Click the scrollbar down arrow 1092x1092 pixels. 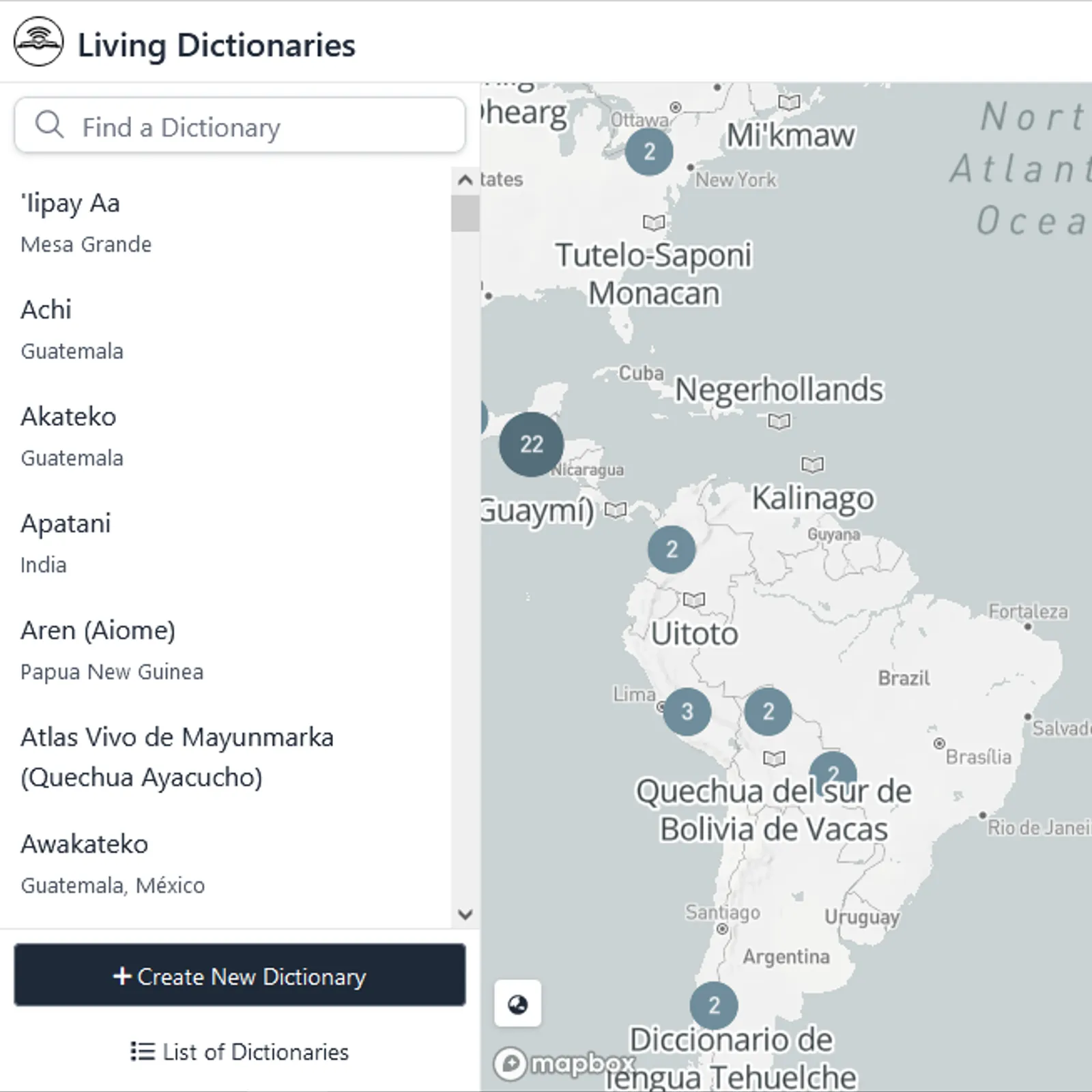[x=465, y=915]
